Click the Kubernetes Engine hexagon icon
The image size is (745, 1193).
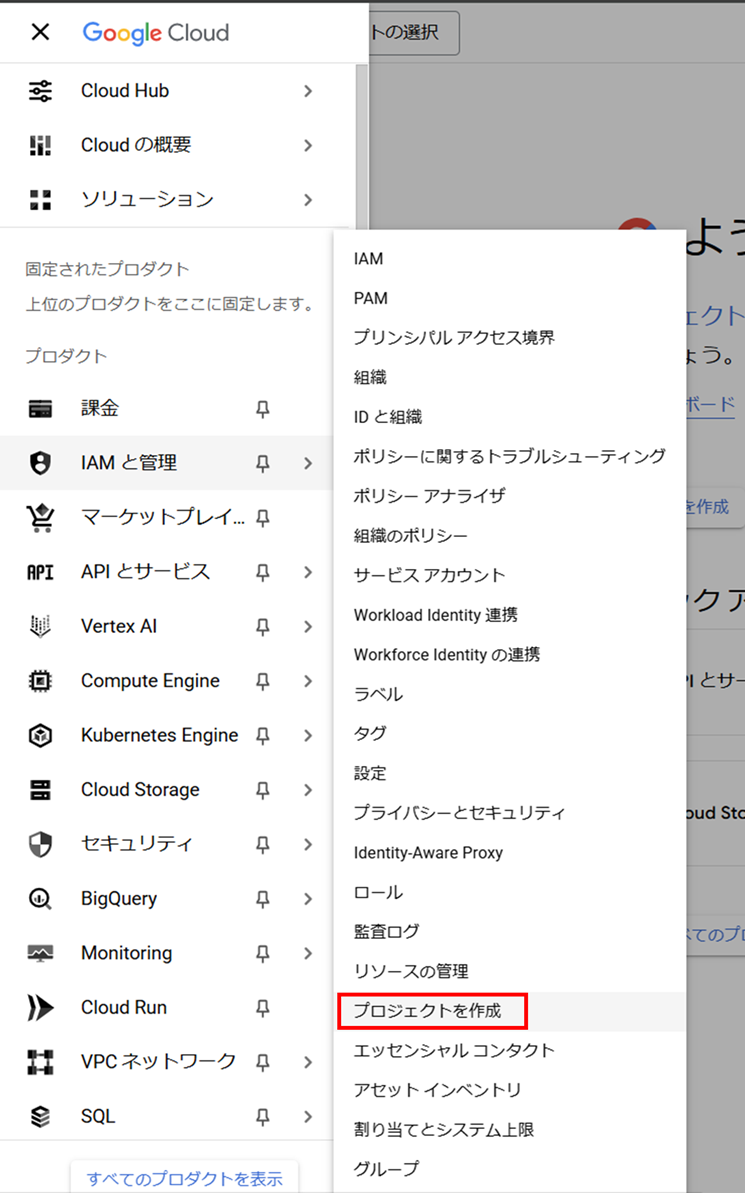(x=40, y=736)
